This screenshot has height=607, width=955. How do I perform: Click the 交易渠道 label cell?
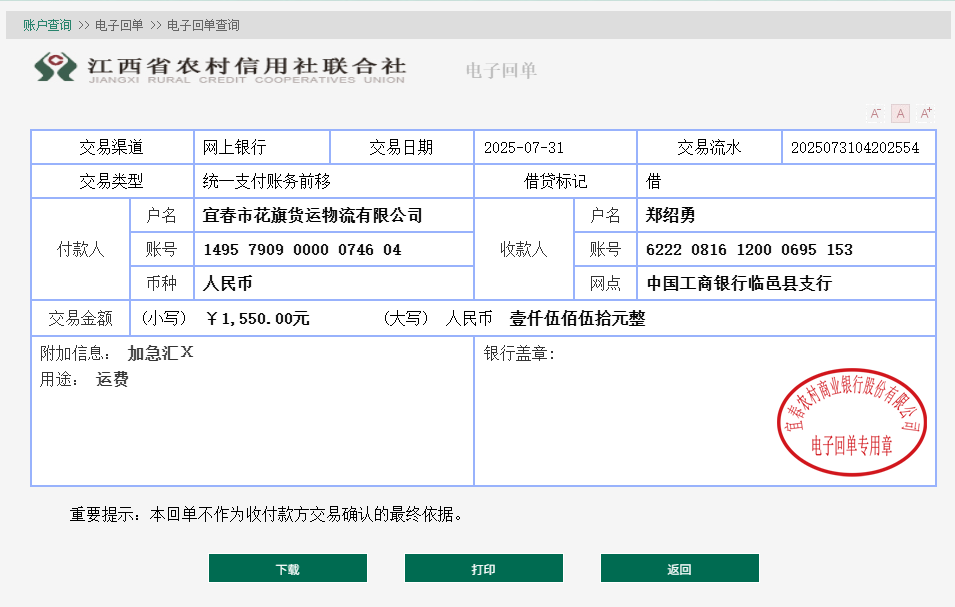tap(112, 147)
